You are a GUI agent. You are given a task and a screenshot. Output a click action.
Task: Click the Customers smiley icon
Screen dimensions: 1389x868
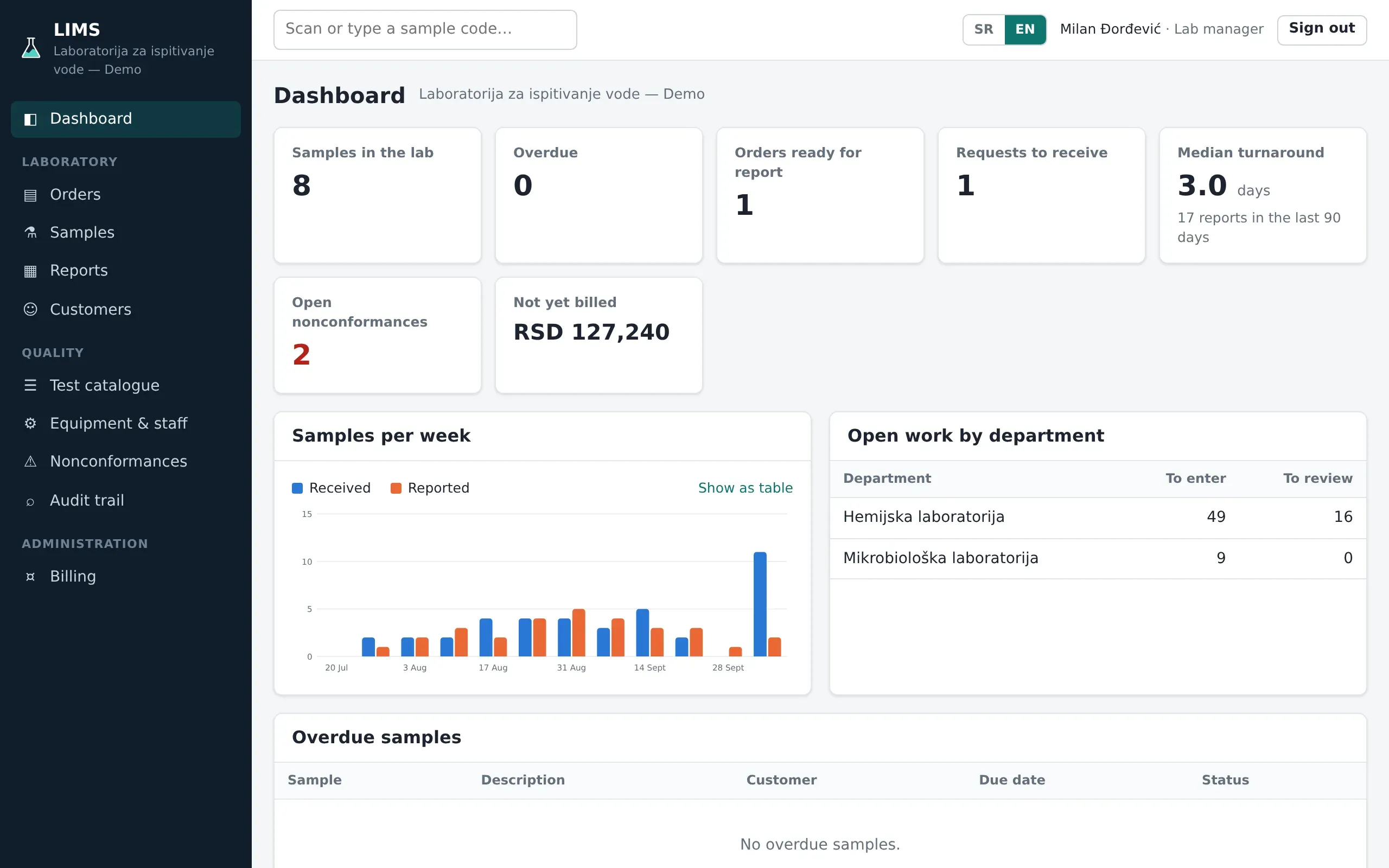point(30,309)
